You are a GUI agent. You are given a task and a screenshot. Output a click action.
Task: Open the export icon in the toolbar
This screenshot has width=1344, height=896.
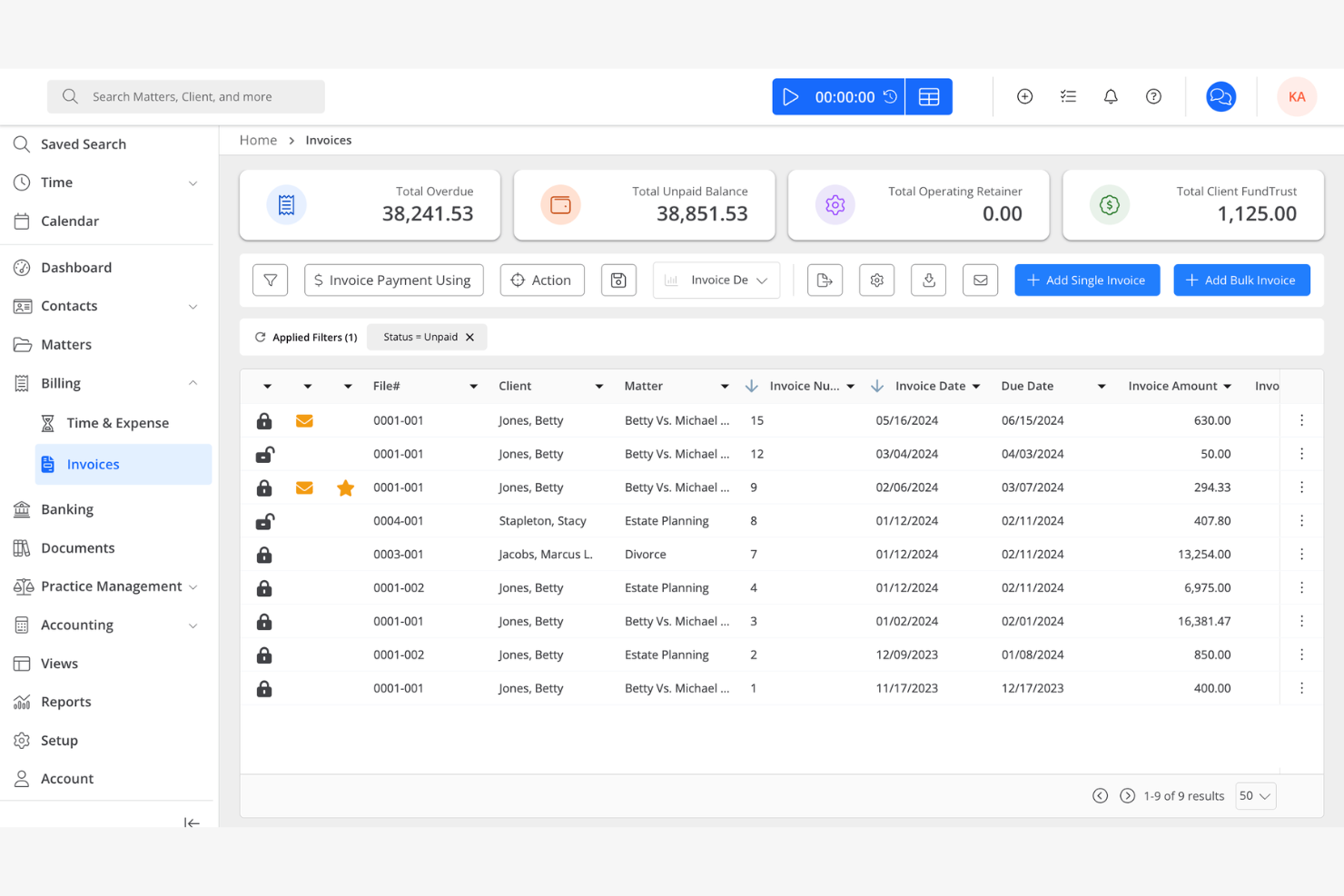click(x=825, y=280)
